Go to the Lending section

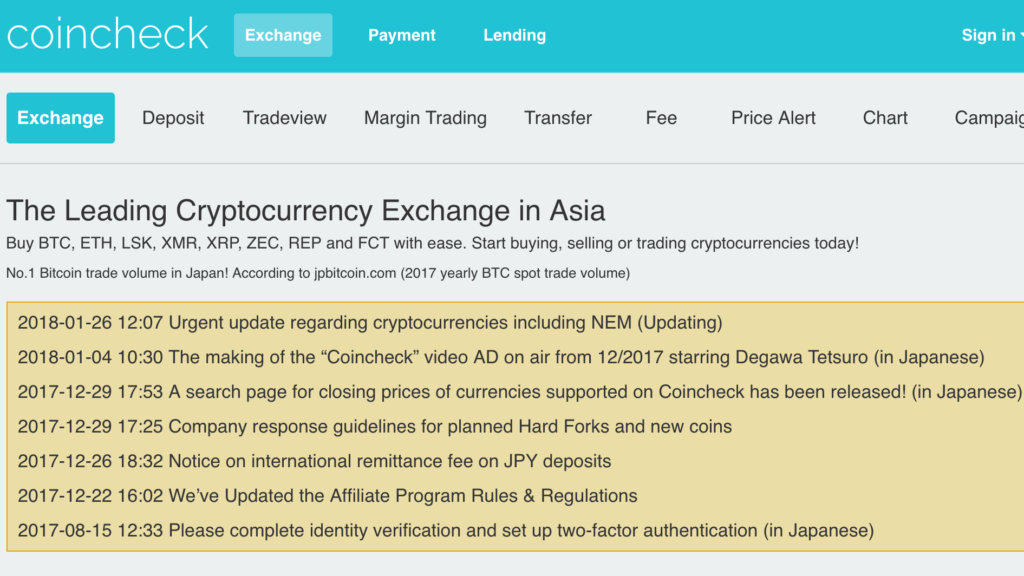pyautogui.click(x=514, y=35)
